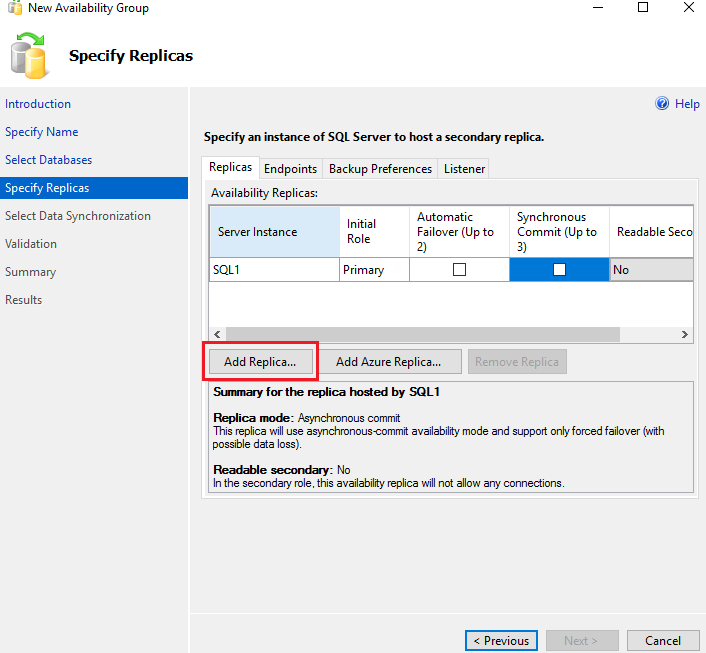
Task: Select the Listener tab
Action: click(464, 169)
